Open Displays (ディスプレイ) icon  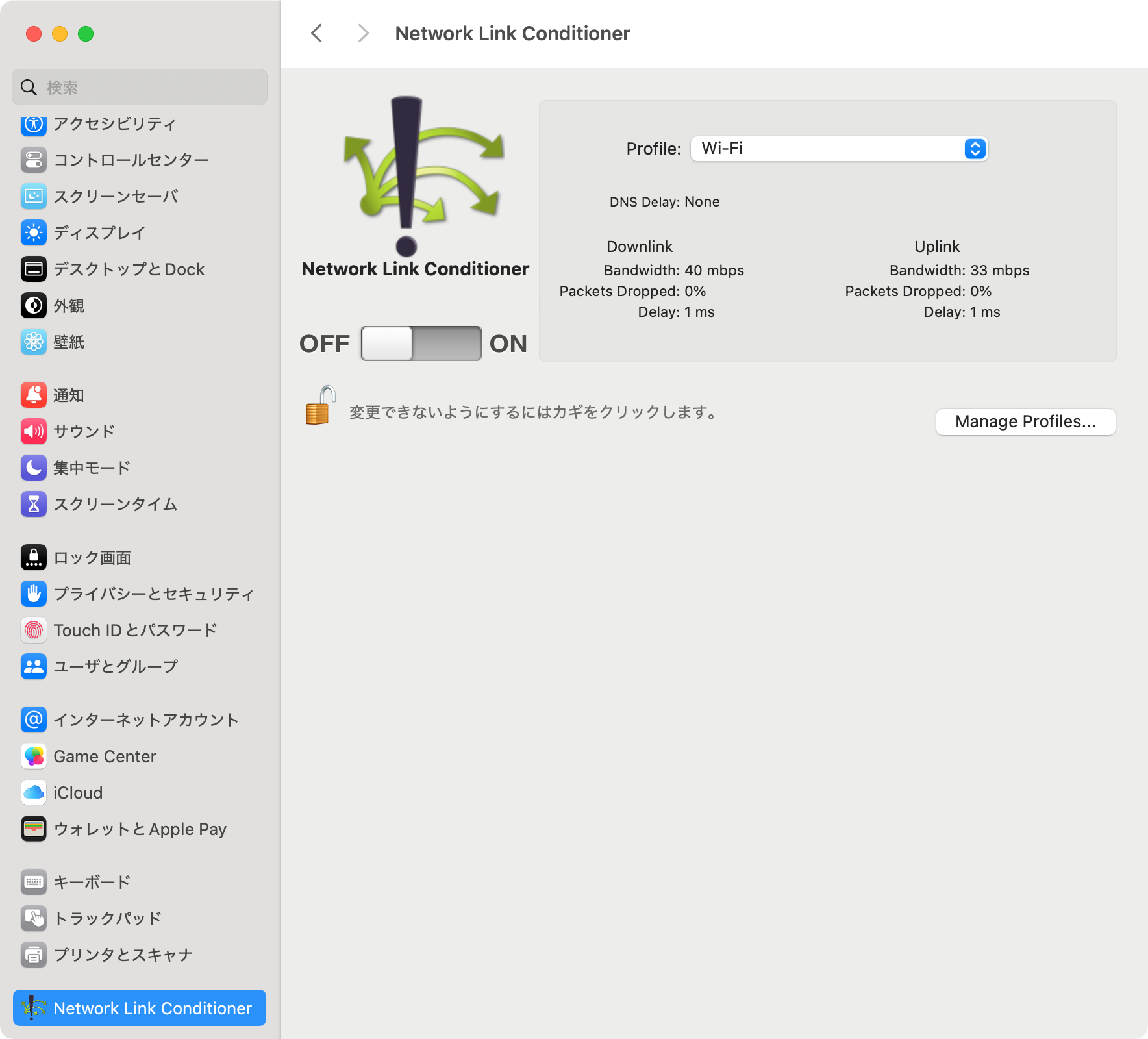tap(34, 232)
